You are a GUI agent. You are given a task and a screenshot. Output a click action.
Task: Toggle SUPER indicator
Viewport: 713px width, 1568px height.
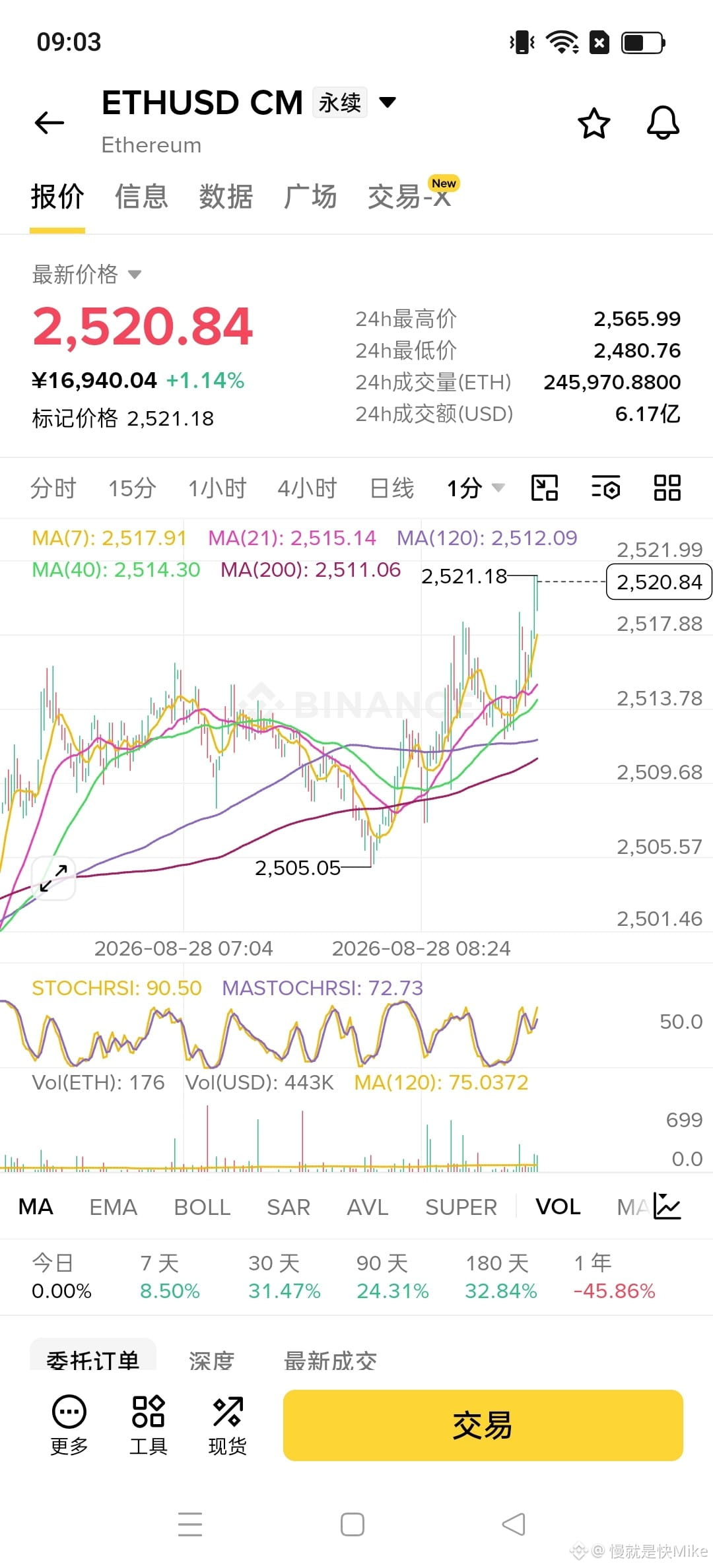pos(461,1206)
